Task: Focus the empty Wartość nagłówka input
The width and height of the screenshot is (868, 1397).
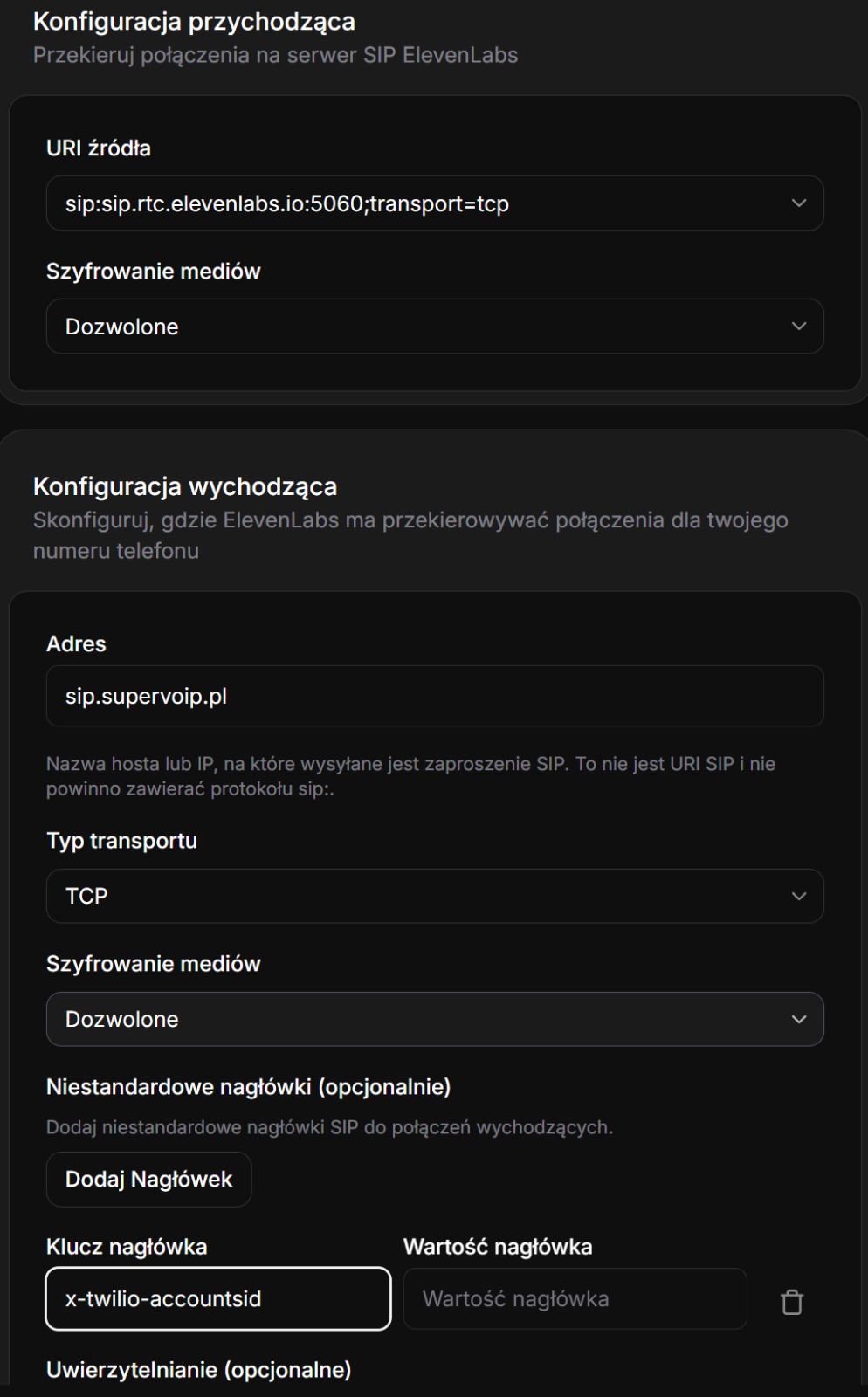Action: click(575, 1299)
